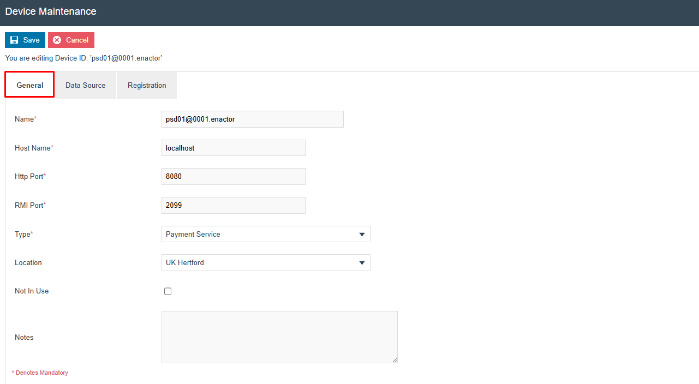Click the Location field label
The width and height of the screenshot is (699, 384).
point(28,262)
